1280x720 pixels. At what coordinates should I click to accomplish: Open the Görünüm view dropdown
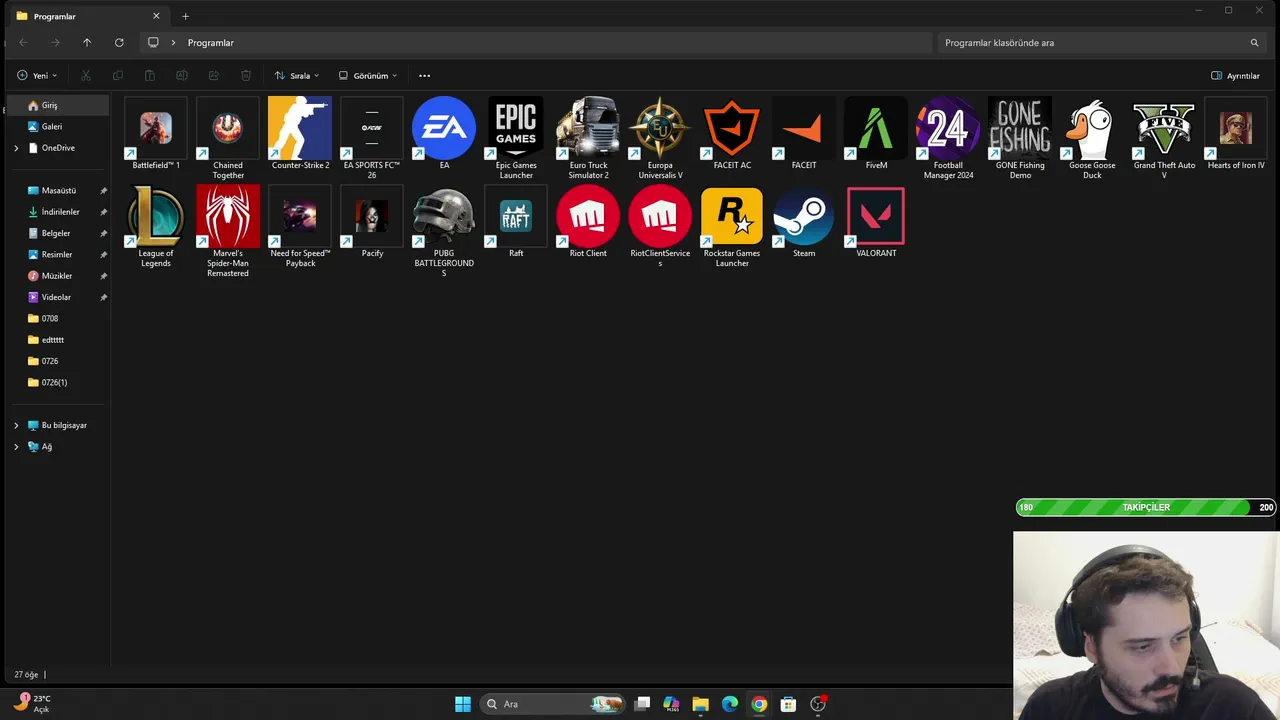point(368,76)
